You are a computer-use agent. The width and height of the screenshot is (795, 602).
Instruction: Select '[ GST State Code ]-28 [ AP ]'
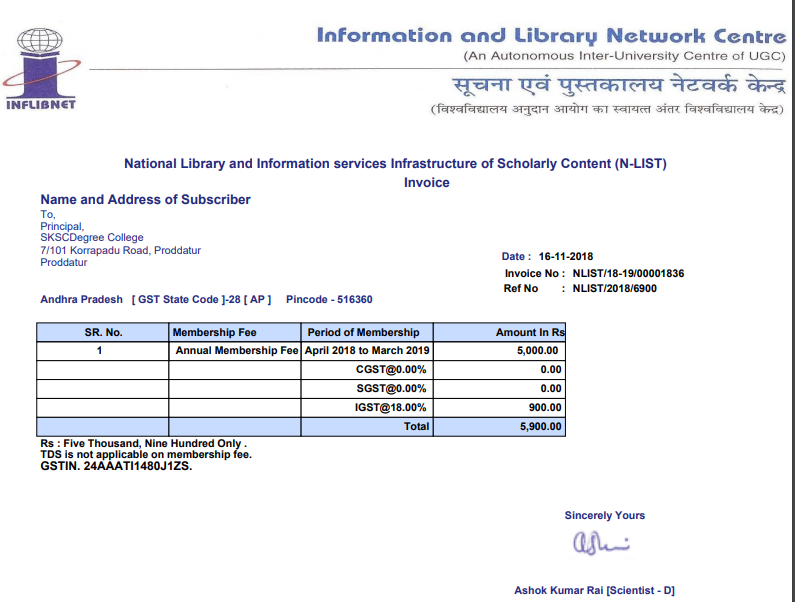pos(201,299)
